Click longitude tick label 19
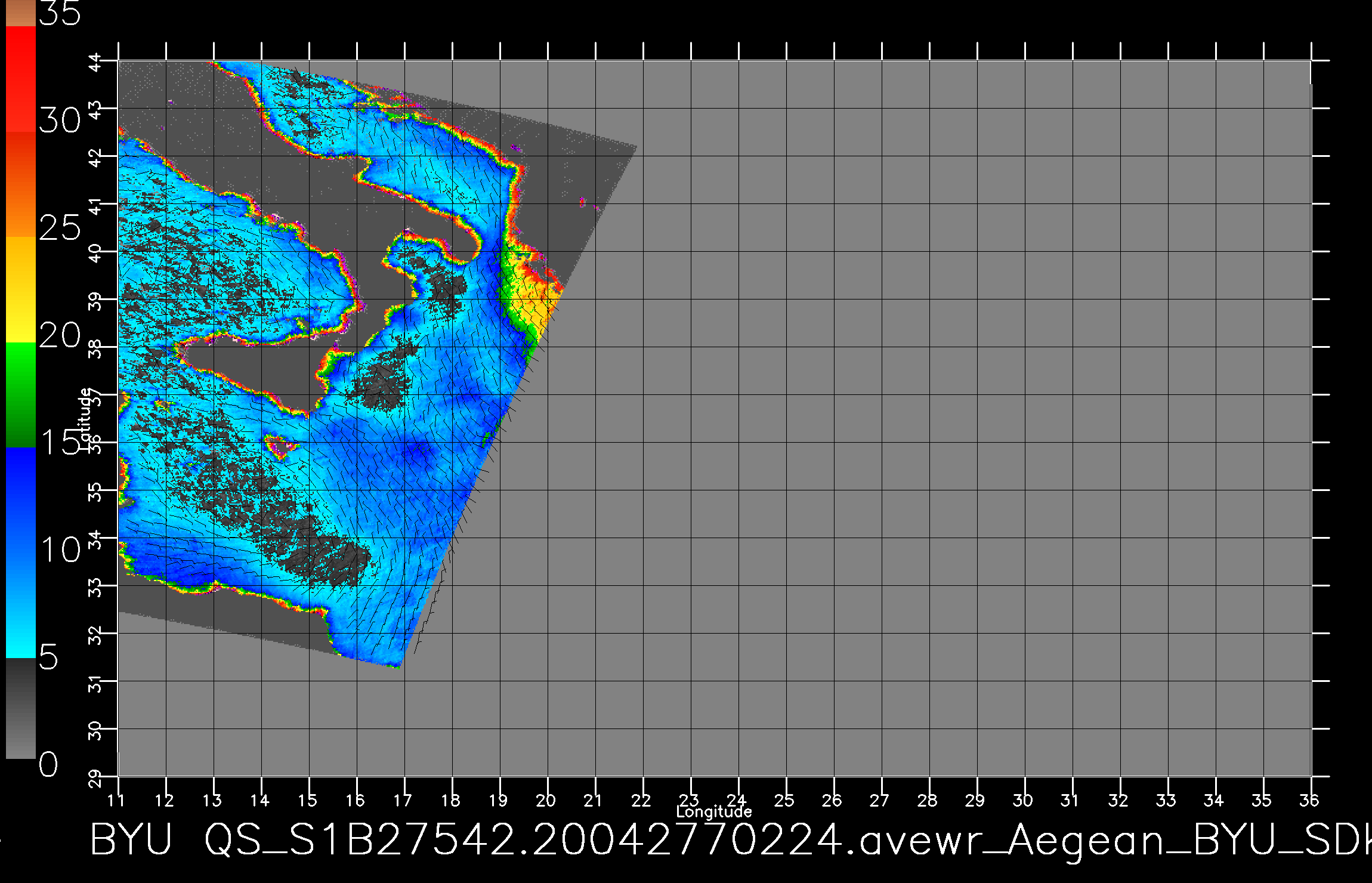Image resolution: width=1372 pixels, height=883 pixels. 499,800
